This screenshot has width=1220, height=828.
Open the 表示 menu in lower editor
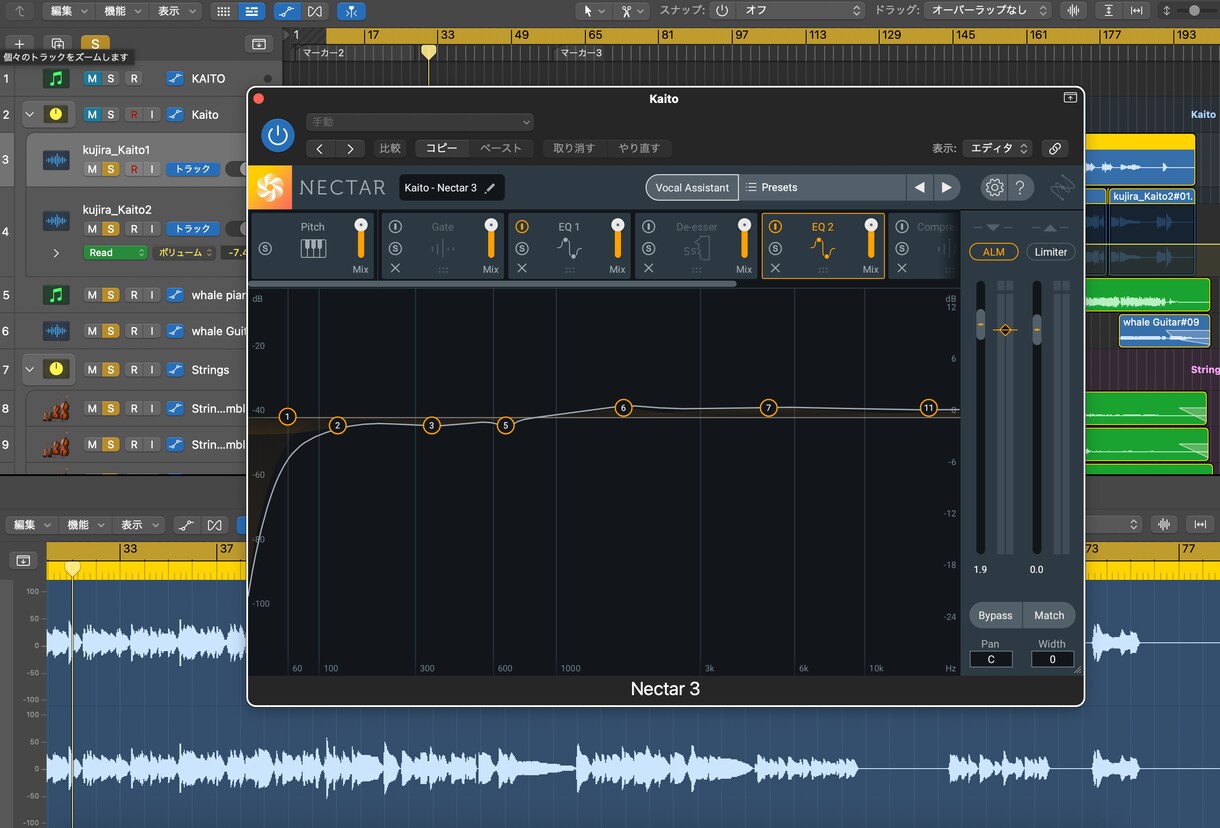[140, 525]
